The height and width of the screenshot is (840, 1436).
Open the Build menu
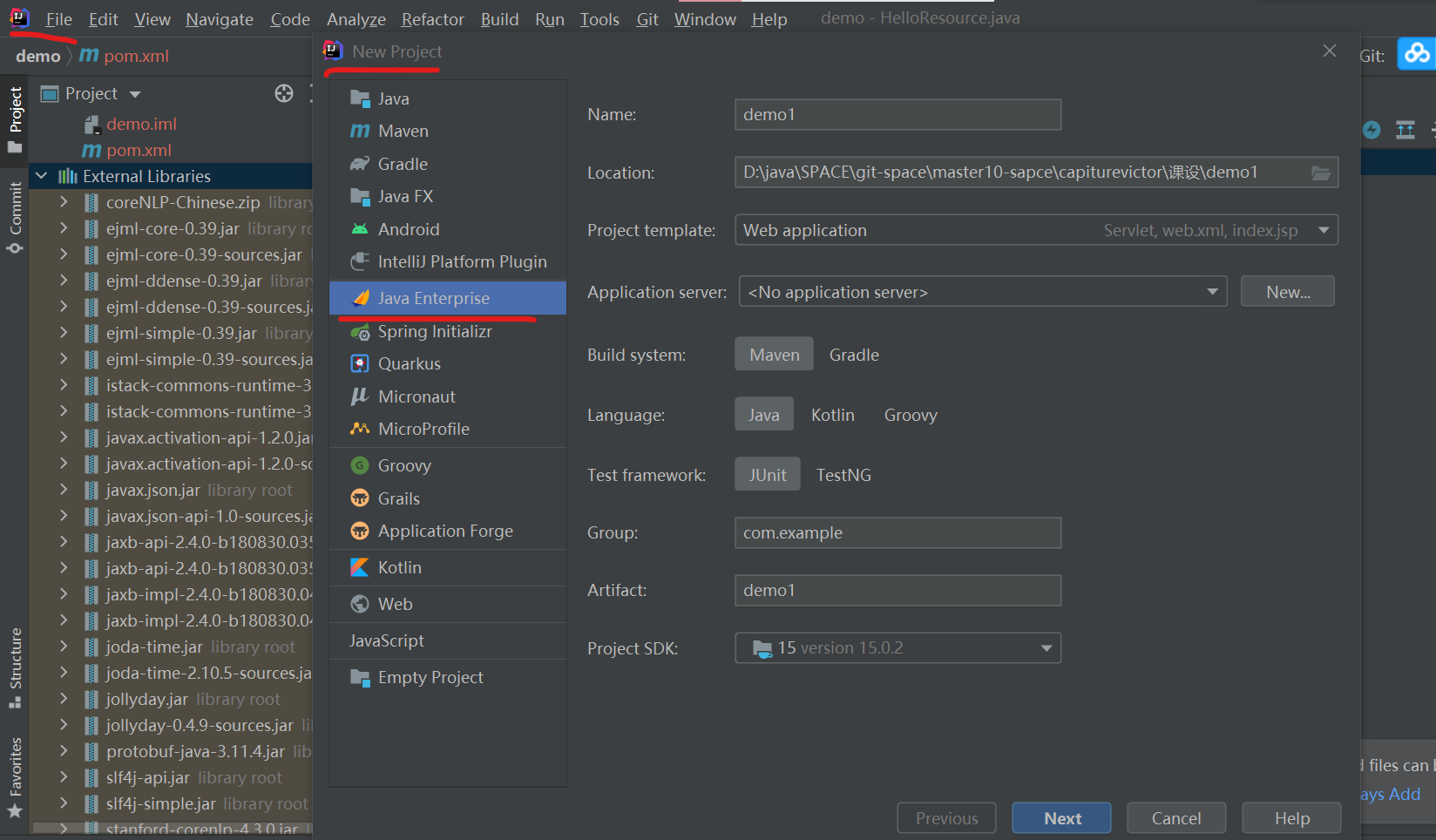pos(499,19)
